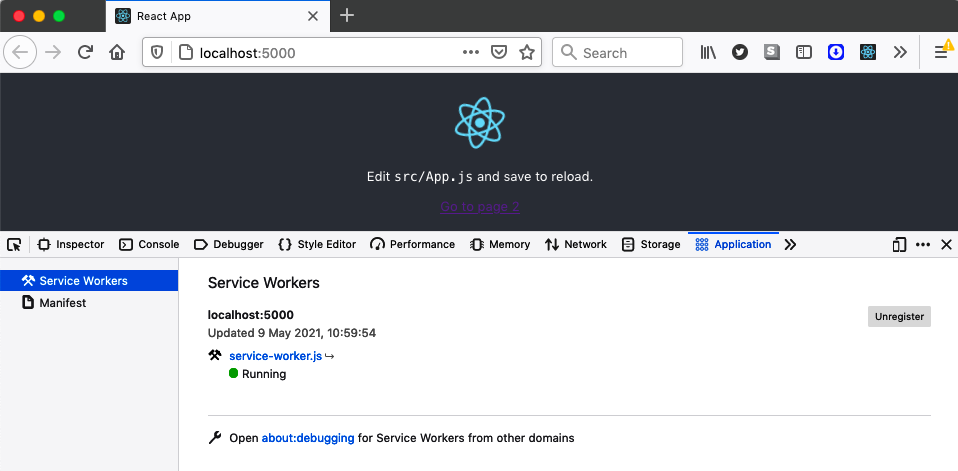Viewport: 958px width, 471px height.
Task: Open the page actions three-dot menu
Action: click(470, 53)
